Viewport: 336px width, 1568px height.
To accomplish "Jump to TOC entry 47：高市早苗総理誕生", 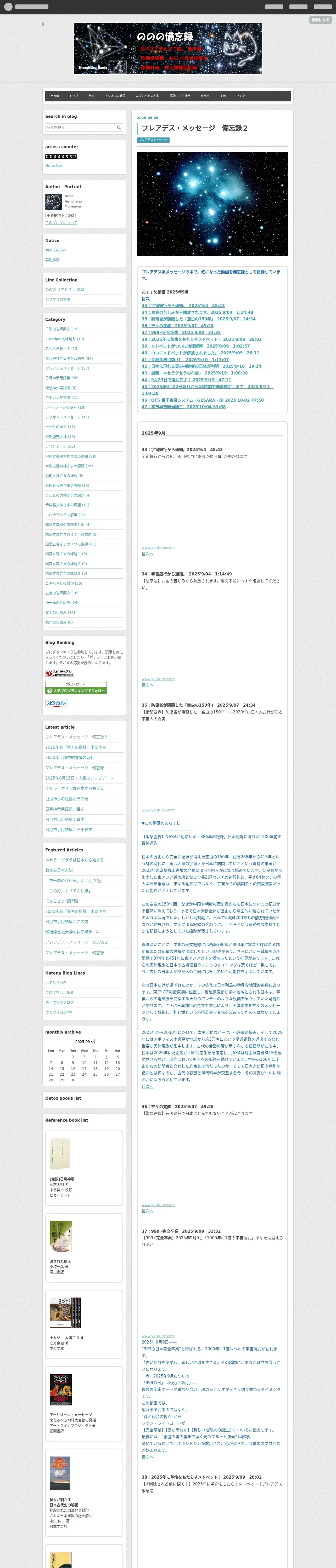I will 183,407.
